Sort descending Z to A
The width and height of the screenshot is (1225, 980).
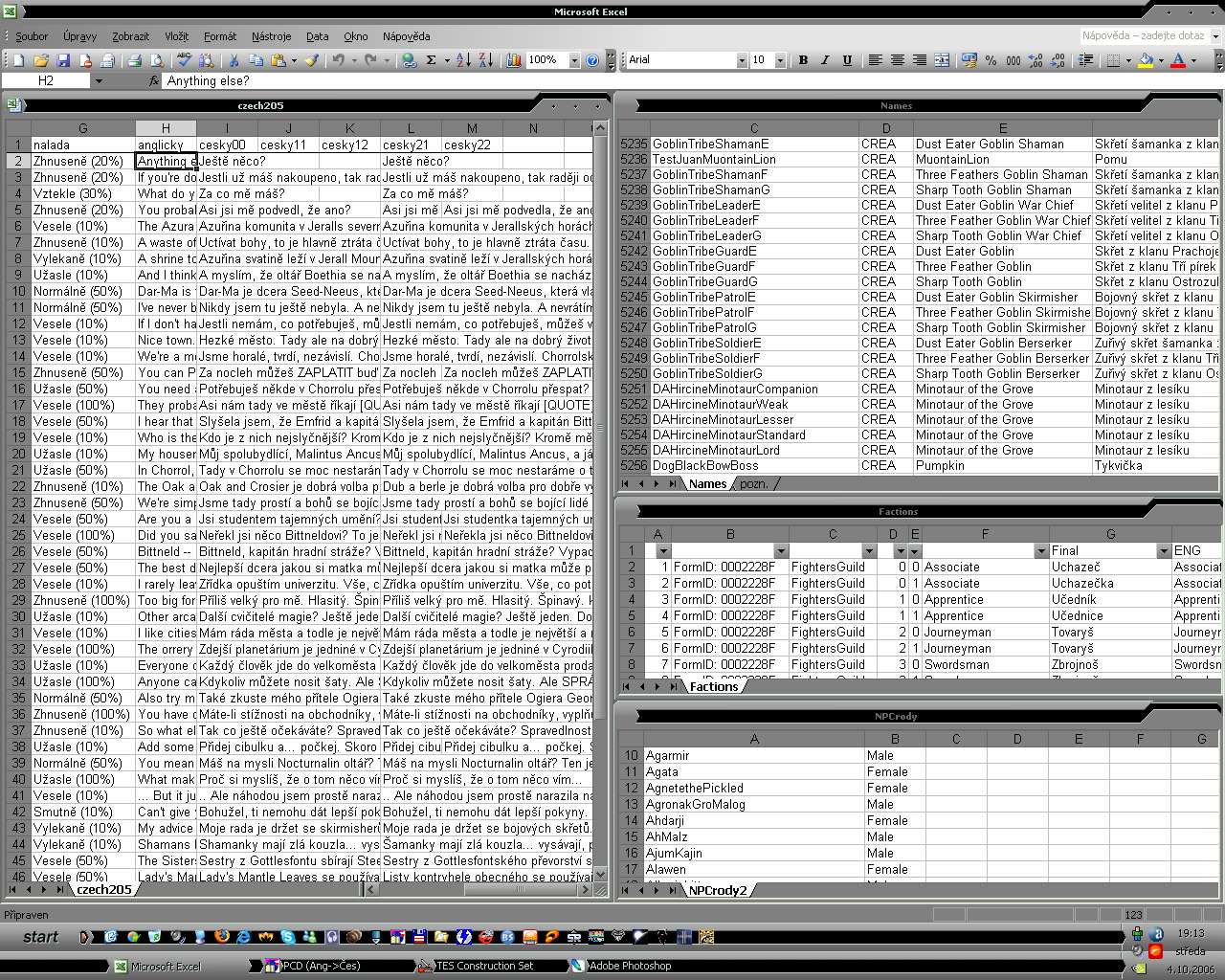click(485, 60)
